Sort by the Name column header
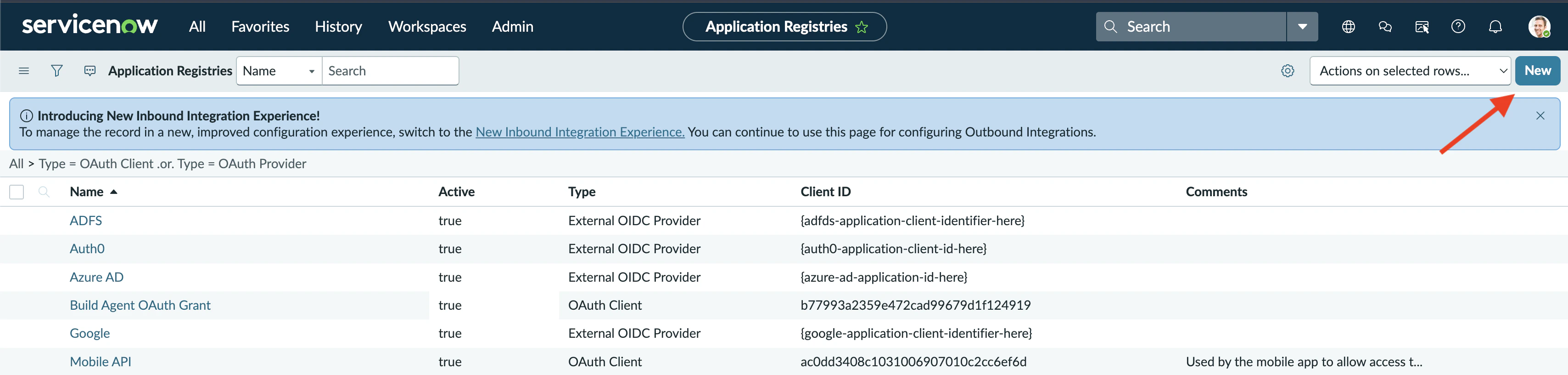 (x=86, y=192)
